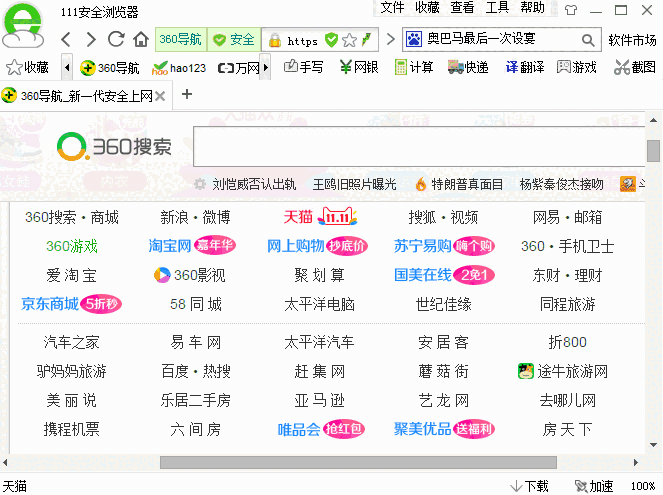Go forward with the forward arrow
The height and width of the screenshot is (495, 663).
click(90, 39)
